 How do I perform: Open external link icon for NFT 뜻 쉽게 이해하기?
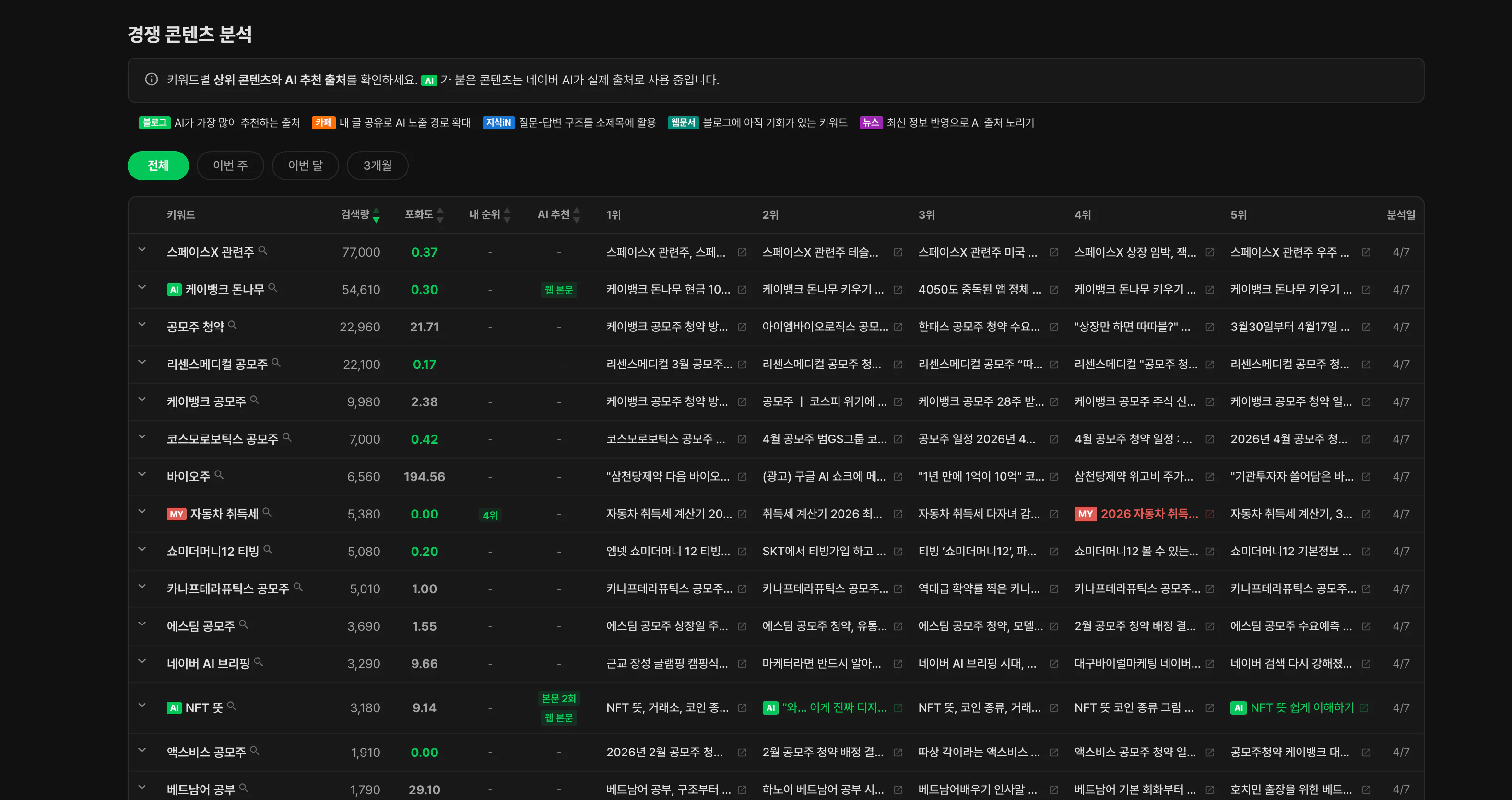point(1363,708)
